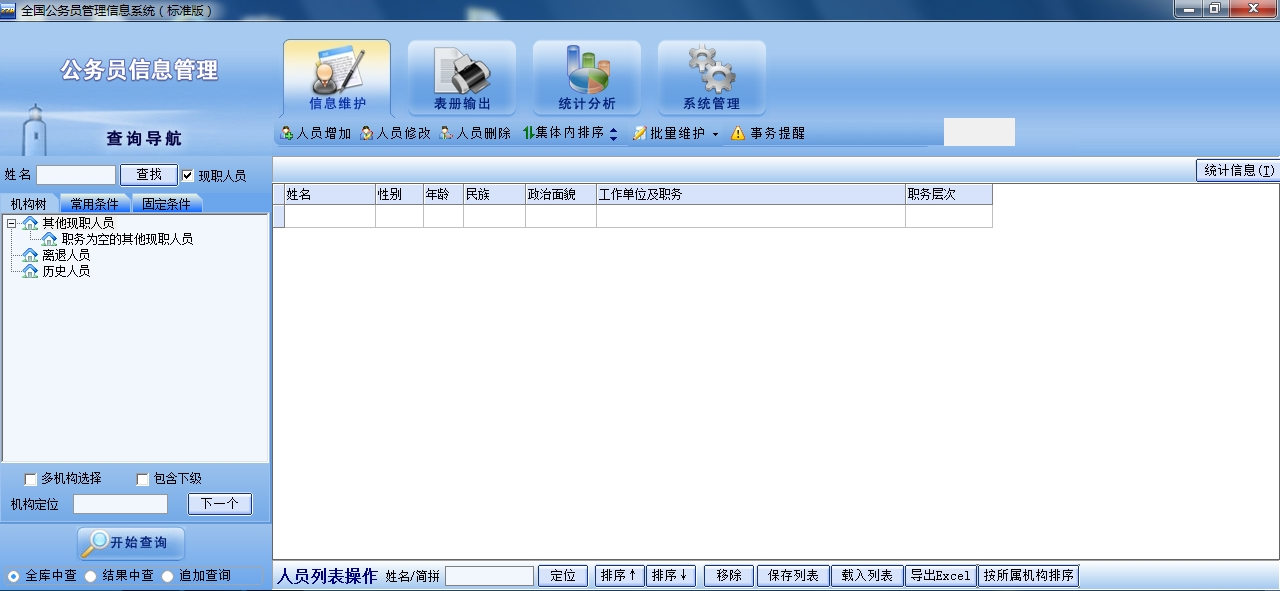Select the 结果中查 radio button
Viewport: 1280px width, 591px height.
click(90, 576)
